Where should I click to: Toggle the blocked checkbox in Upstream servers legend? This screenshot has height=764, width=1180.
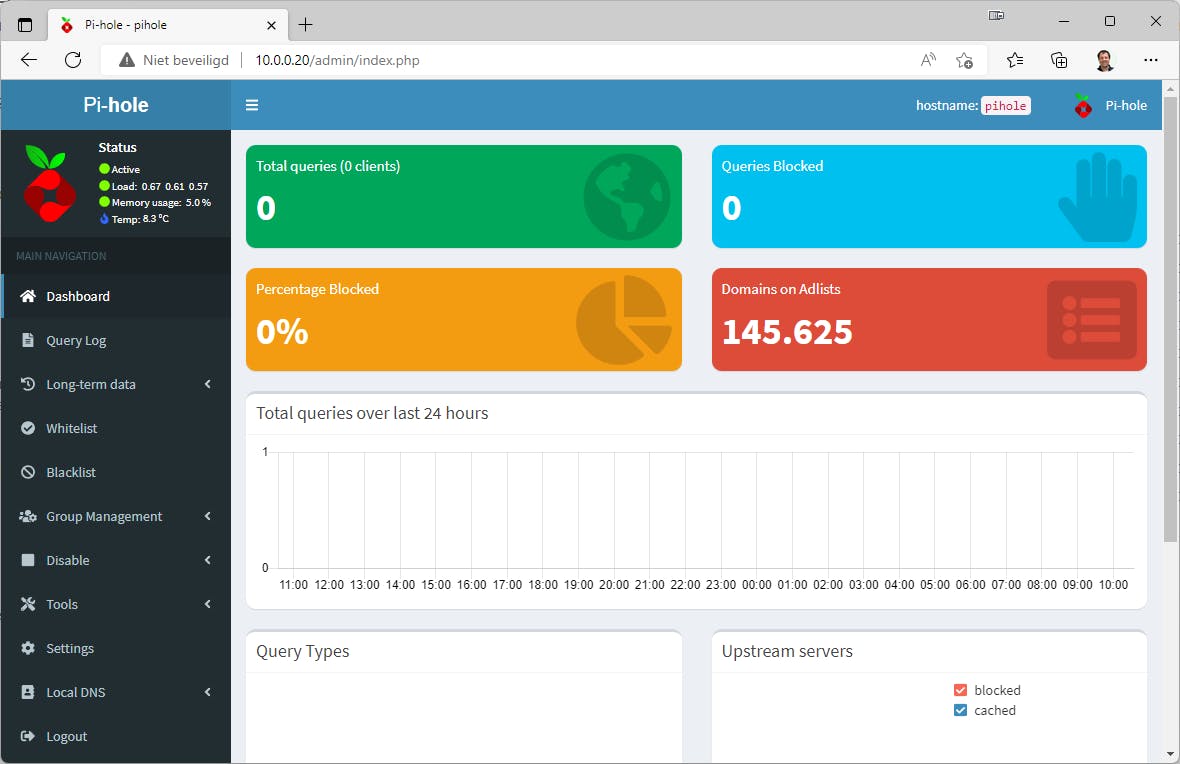pyautogui.click(x=960, y=690)
